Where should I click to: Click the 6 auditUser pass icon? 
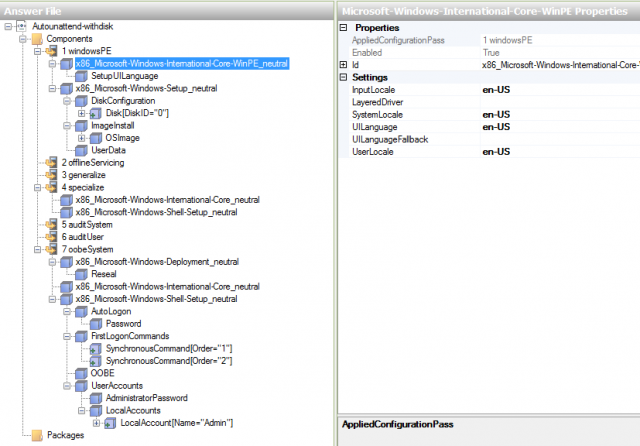(x=51, y=237)
